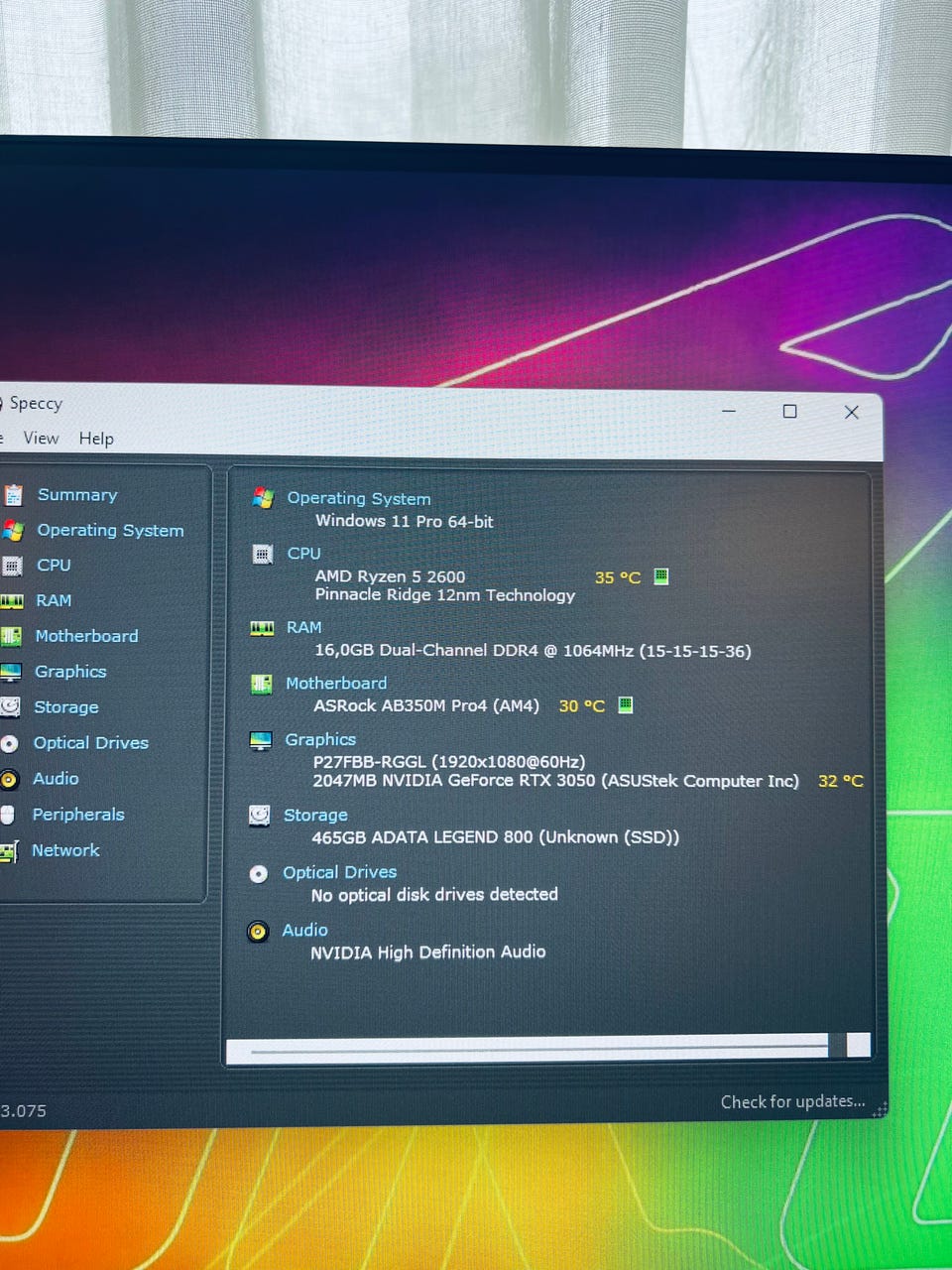This screenshot has height=1270, width=952.
Task: Click Pinnacle Ridge 12nm Technology text
Action: [445, 595]
